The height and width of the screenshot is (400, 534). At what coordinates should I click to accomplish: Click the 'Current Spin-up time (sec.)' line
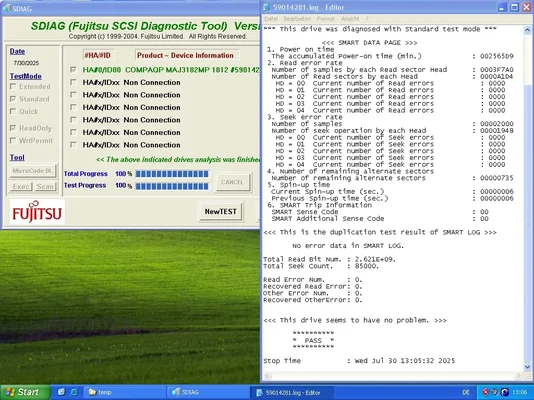click(392, 192)
